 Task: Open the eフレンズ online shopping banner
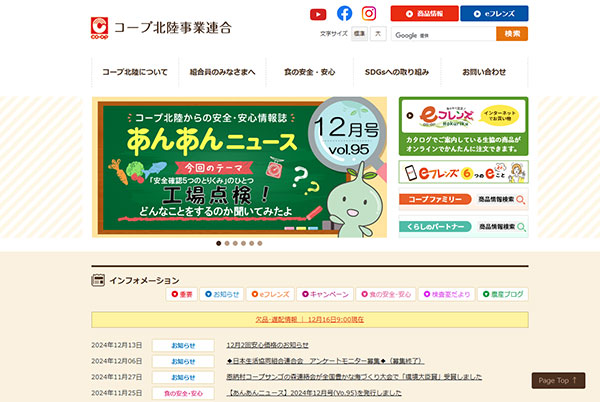pyautogui.click(x=463, y=126)
